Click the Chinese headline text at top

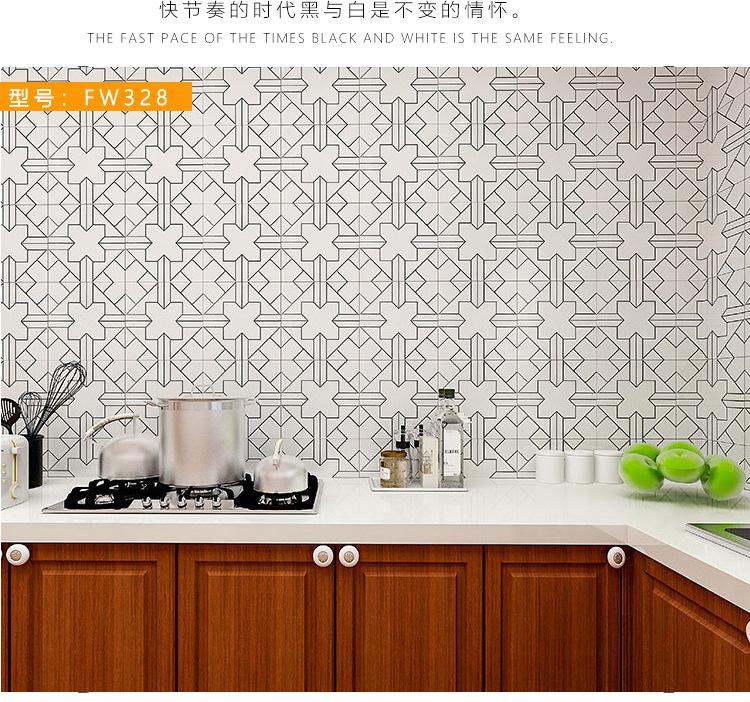click(x=341, y=11)
